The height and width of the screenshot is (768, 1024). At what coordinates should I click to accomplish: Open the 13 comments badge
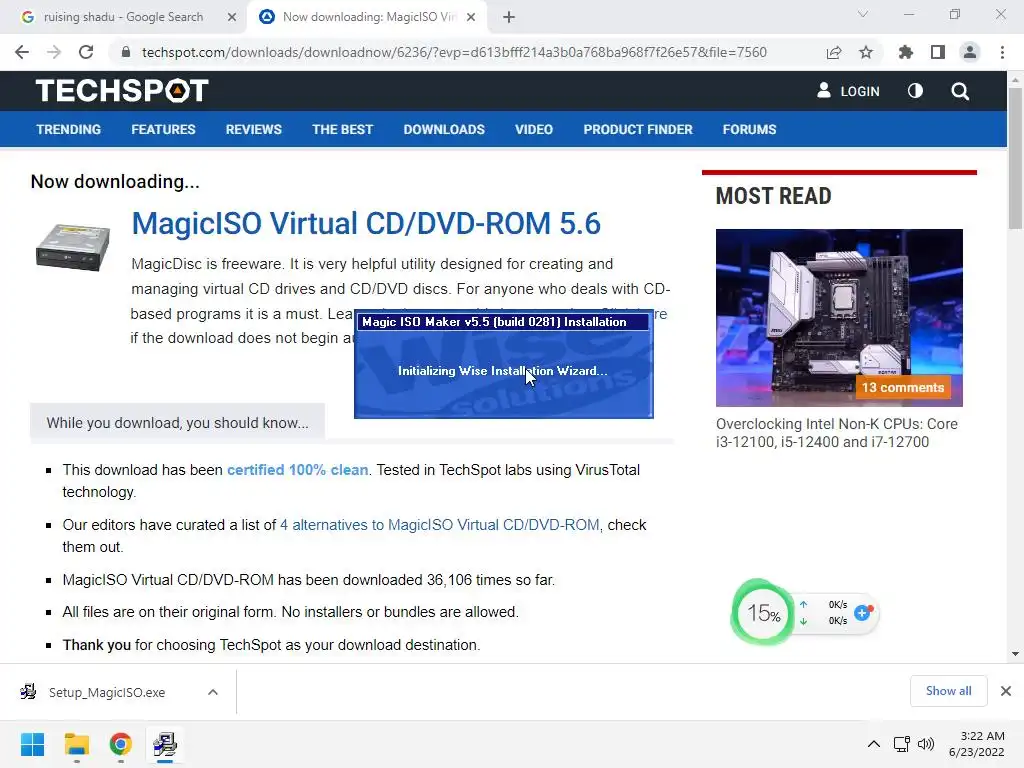903,387
